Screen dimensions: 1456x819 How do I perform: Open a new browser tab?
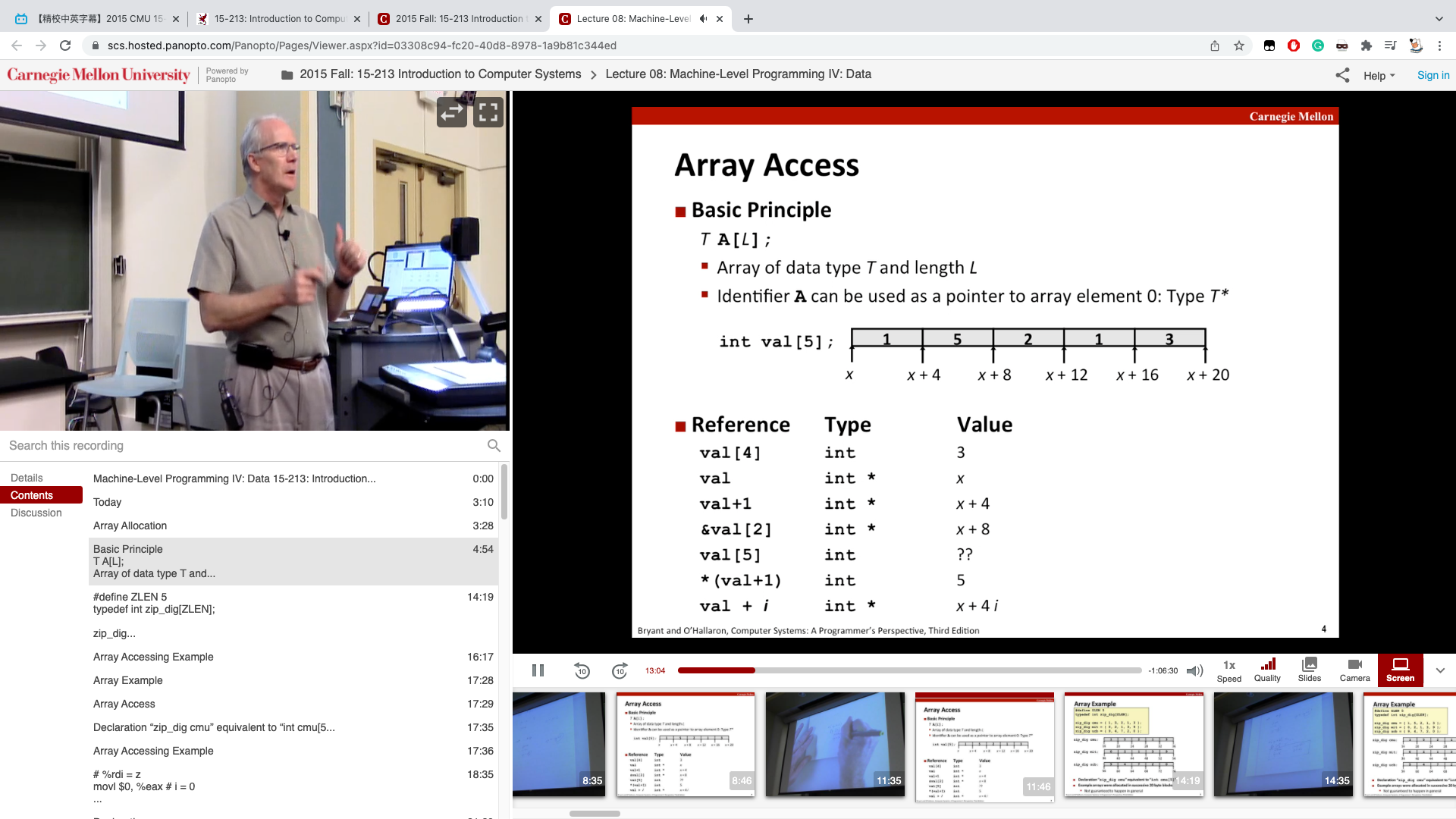pyautogui.click(x=748, y=19)
